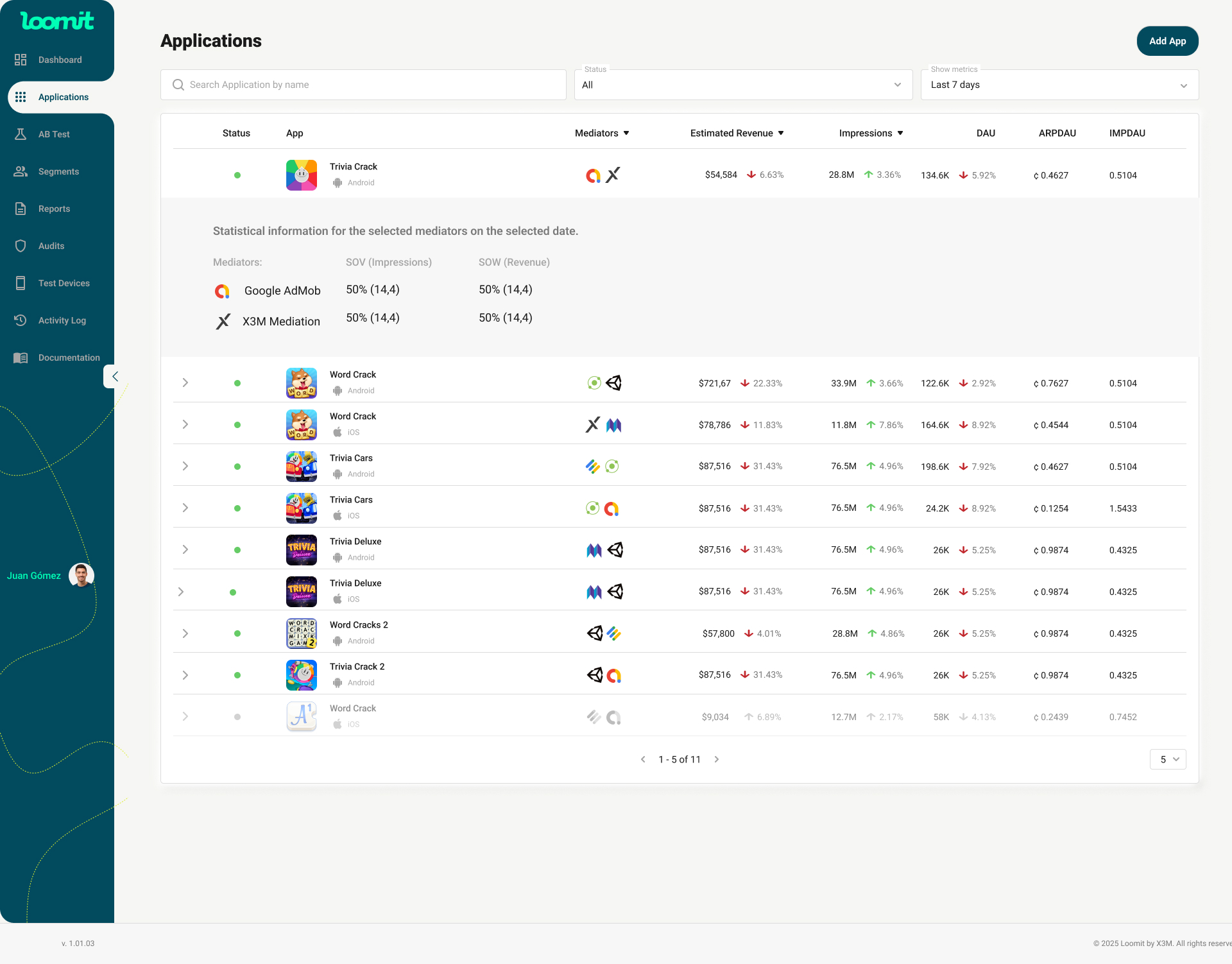Open the Show metrics Last 7 days dropdown
The height and width of the screenshot is (964, 1232).
coord(1059,85)
